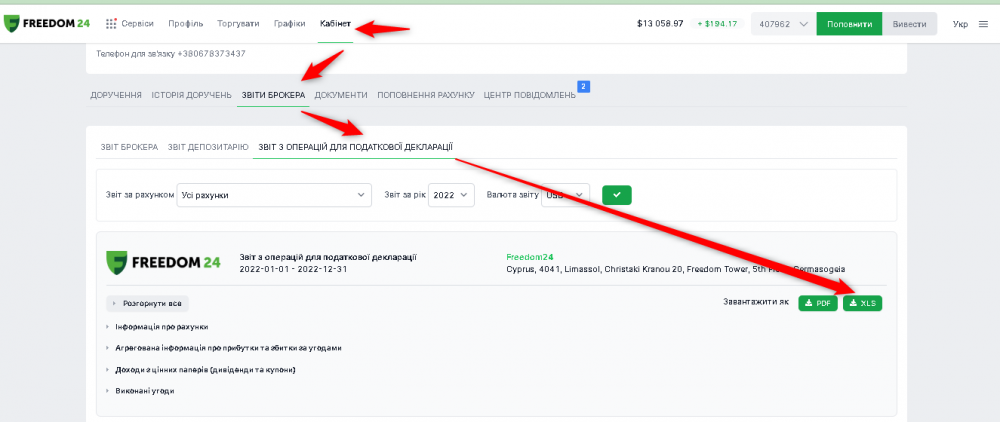Download the report as XLS
Image resolution: width=1000 pixels, height=422 pixels.
click(x=862, y=303)
